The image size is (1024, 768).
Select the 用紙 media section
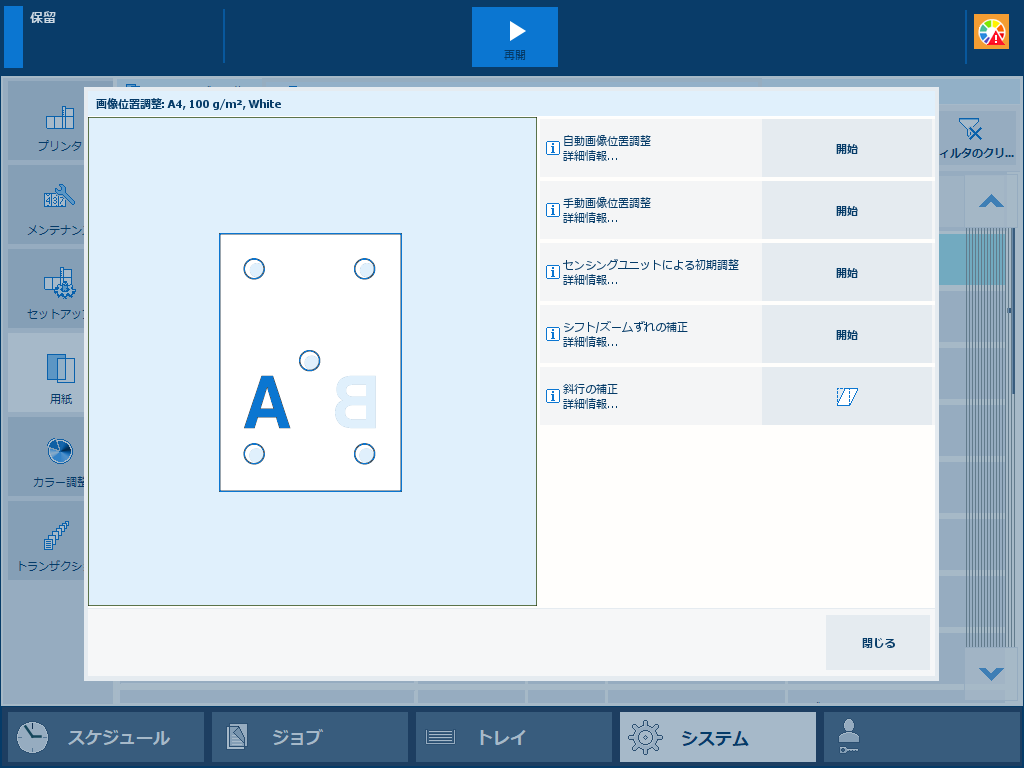(46, 373)
